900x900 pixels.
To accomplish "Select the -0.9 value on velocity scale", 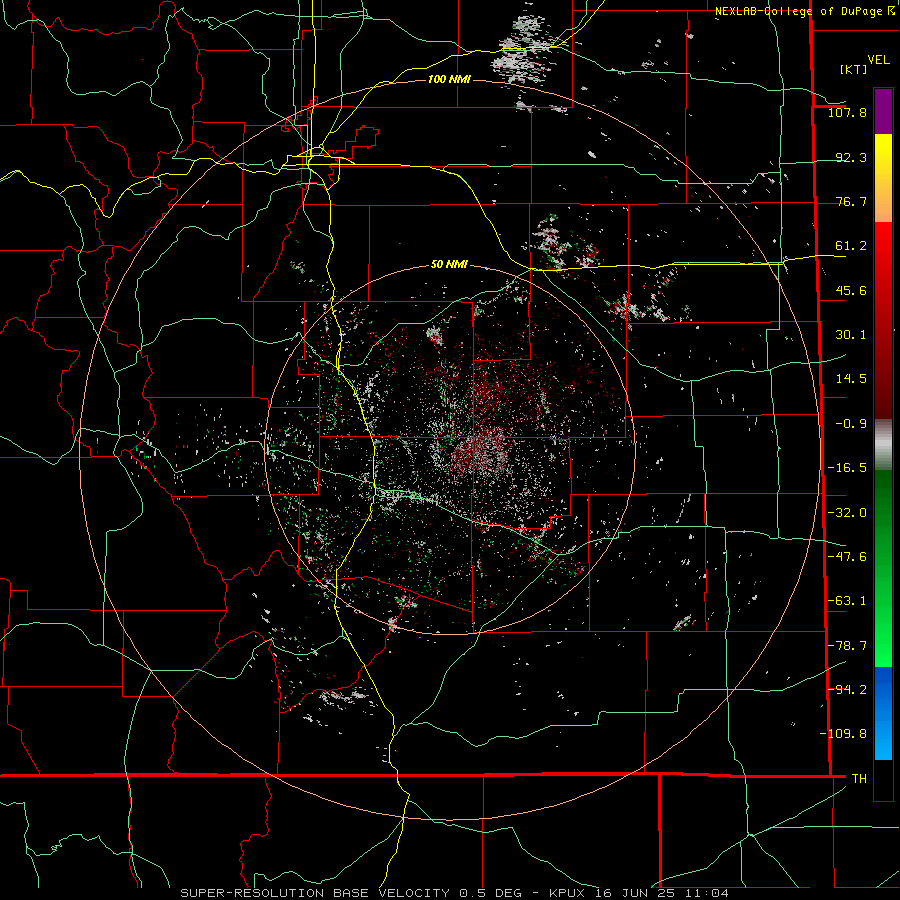I will pyautogui.click(x=851, y=424).
